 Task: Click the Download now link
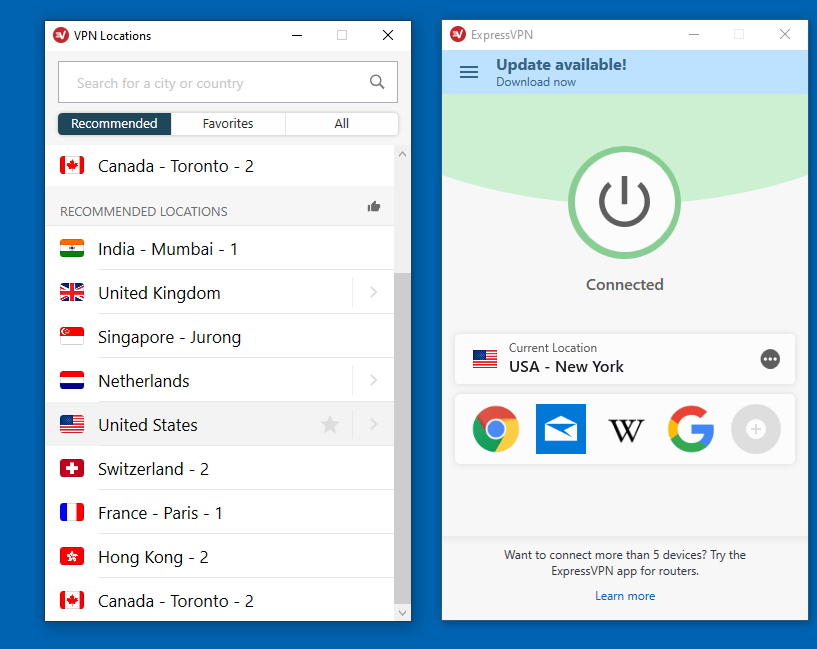536,82
